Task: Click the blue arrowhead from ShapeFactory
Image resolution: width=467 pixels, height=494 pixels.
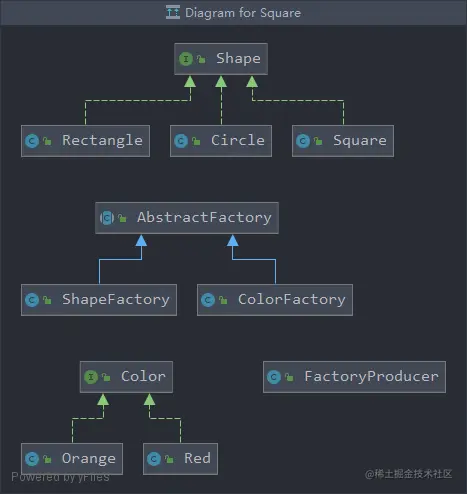Action: [x=141, y=241]
